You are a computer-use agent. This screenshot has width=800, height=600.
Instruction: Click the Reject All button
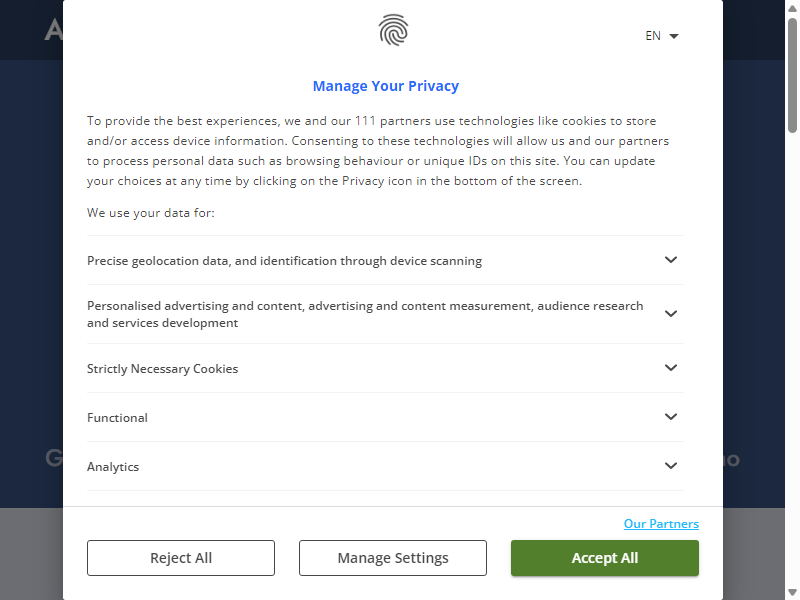point(181,558)
